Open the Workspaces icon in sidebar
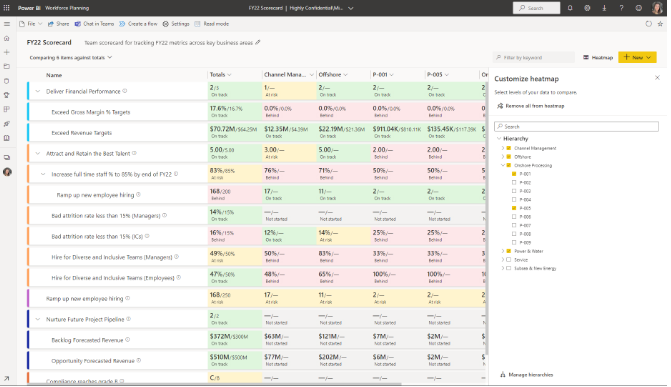This screenshot has height=387, width=671. point(6,157)
